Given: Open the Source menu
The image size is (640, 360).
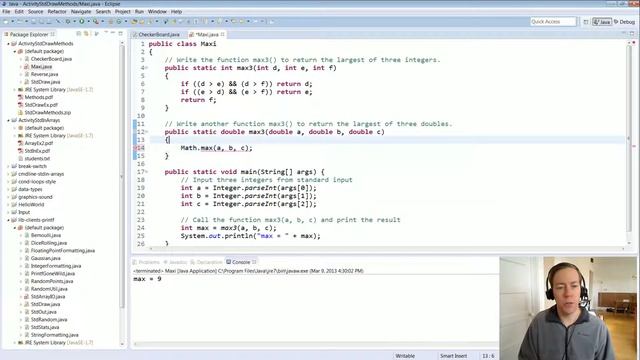Looking at the screenshot, I should [x=36, y=12].
